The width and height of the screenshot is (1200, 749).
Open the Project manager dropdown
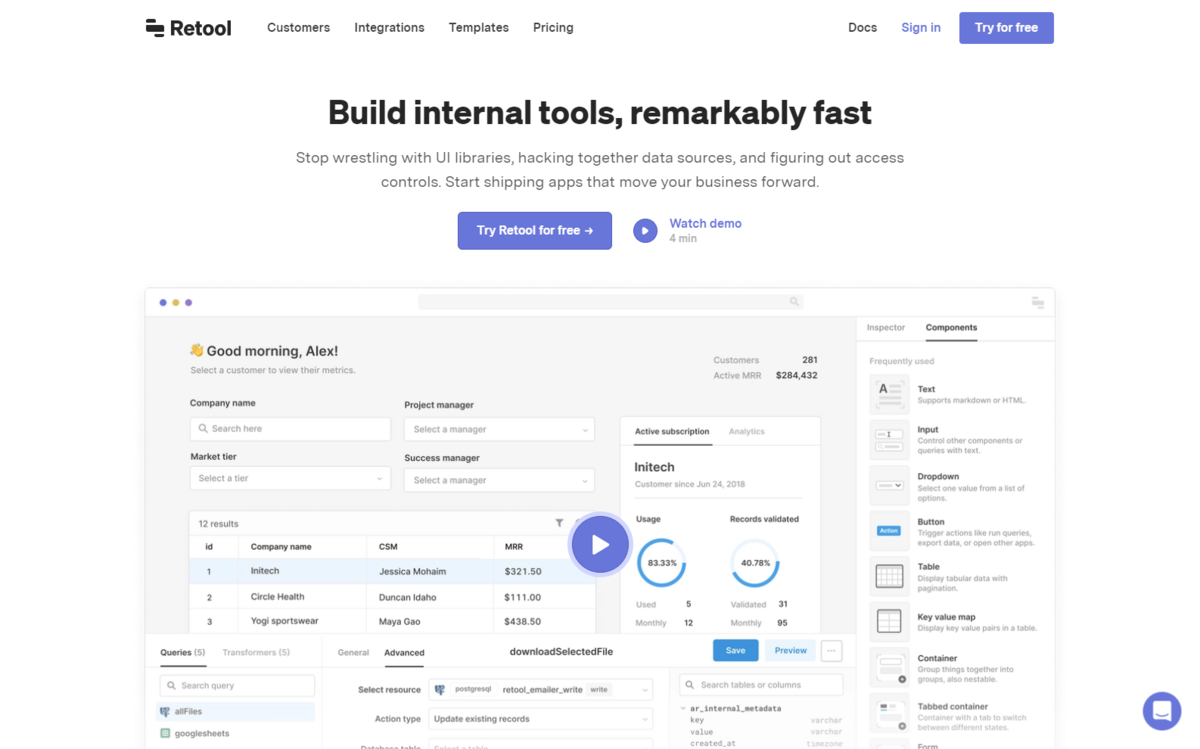(x=499, y=429)
